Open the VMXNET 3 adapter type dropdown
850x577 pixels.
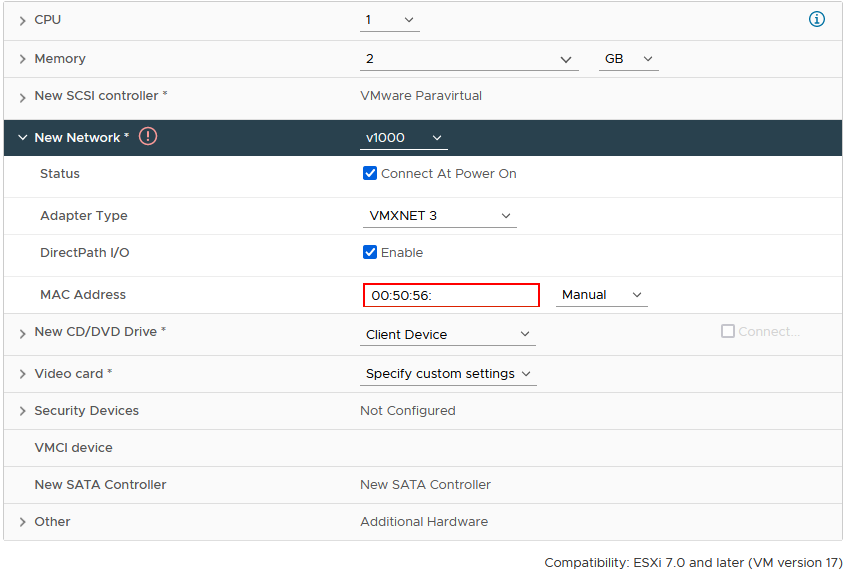(438, 216)
